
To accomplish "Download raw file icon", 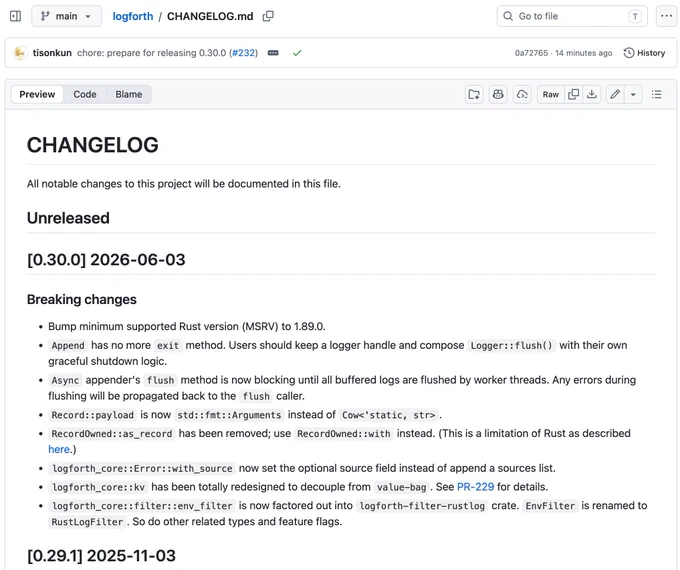I will click(x=592, y=94).
